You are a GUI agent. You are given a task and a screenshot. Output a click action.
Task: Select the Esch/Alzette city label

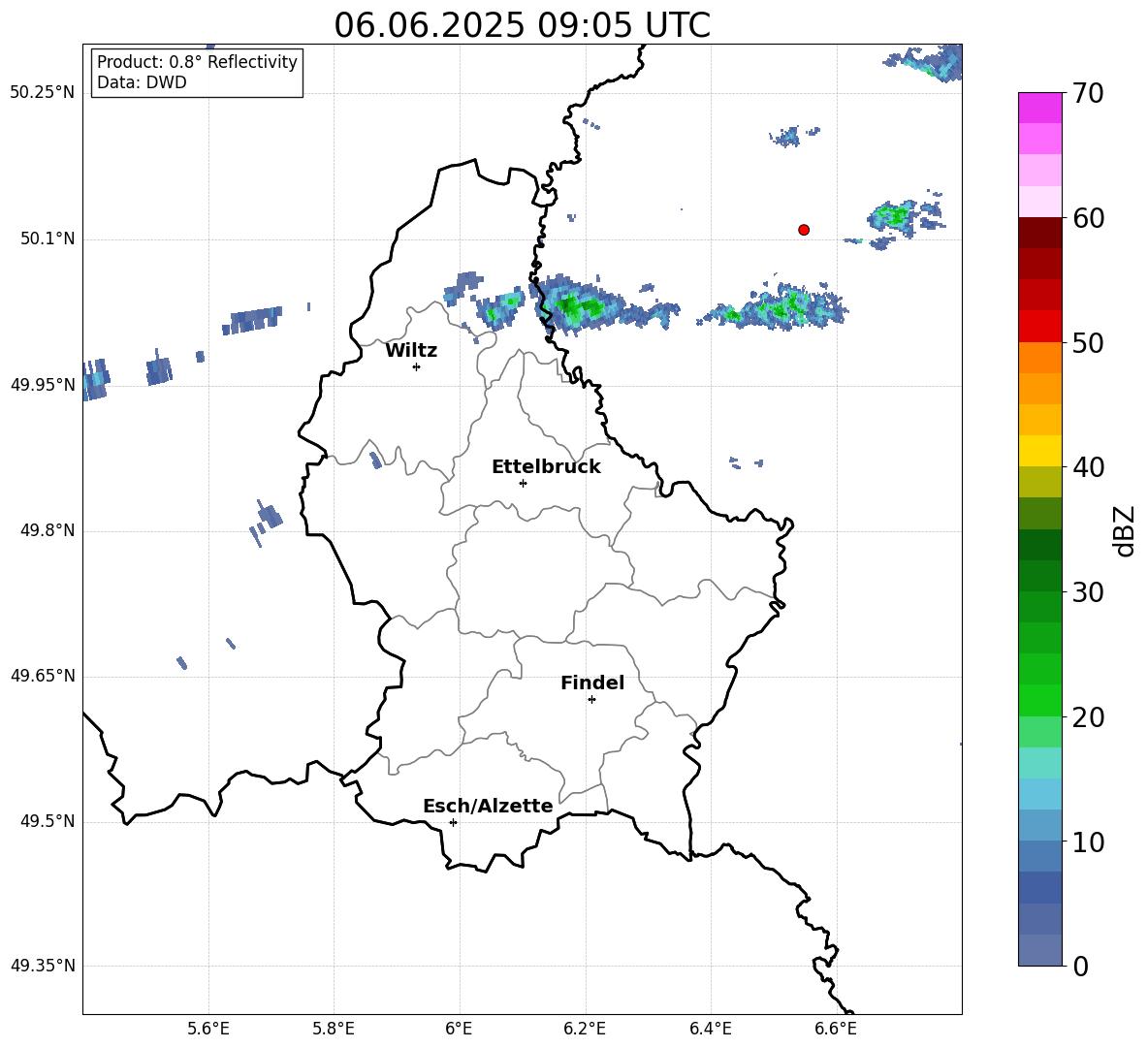click(x=488, y=807)
